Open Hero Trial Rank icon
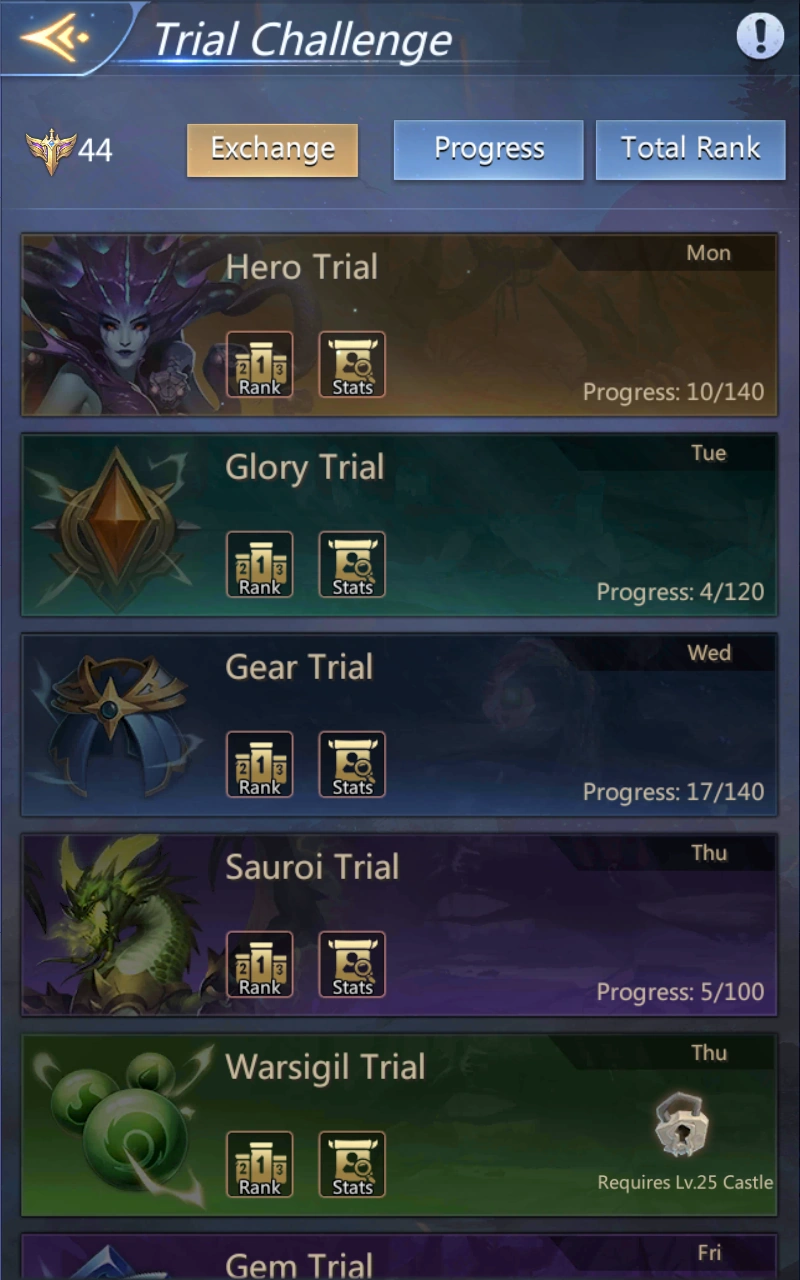Image resolution: width=800 pixels, height=1280 pixels. click(x=260, y=364)
